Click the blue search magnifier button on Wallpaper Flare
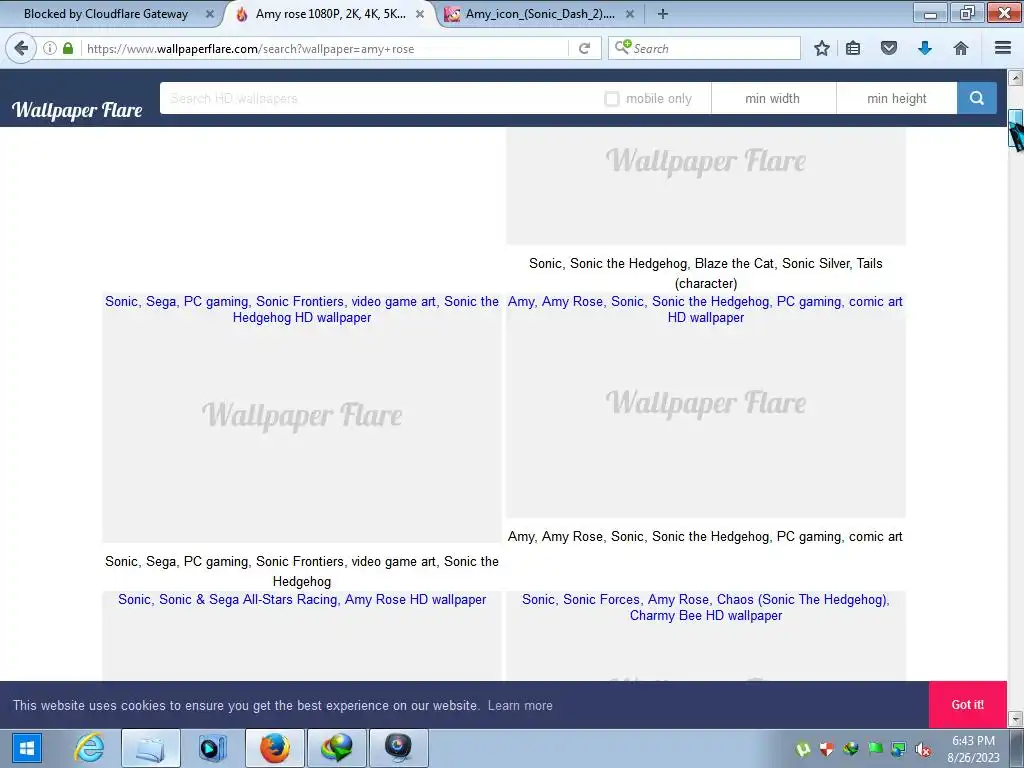The image size is (1024, 768). pyautogui.click(x=976, y=98)
